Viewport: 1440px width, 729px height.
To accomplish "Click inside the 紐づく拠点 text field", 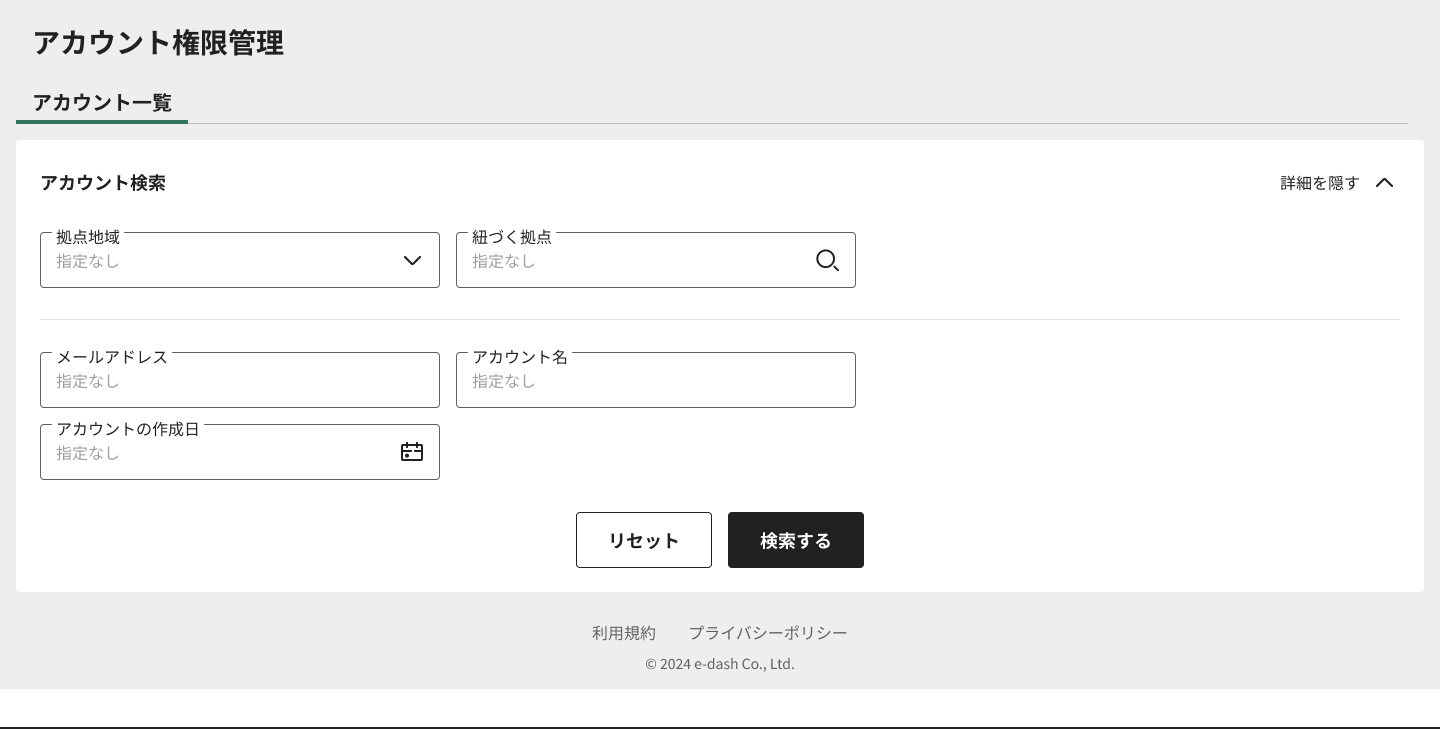I will tap(630, 261).
